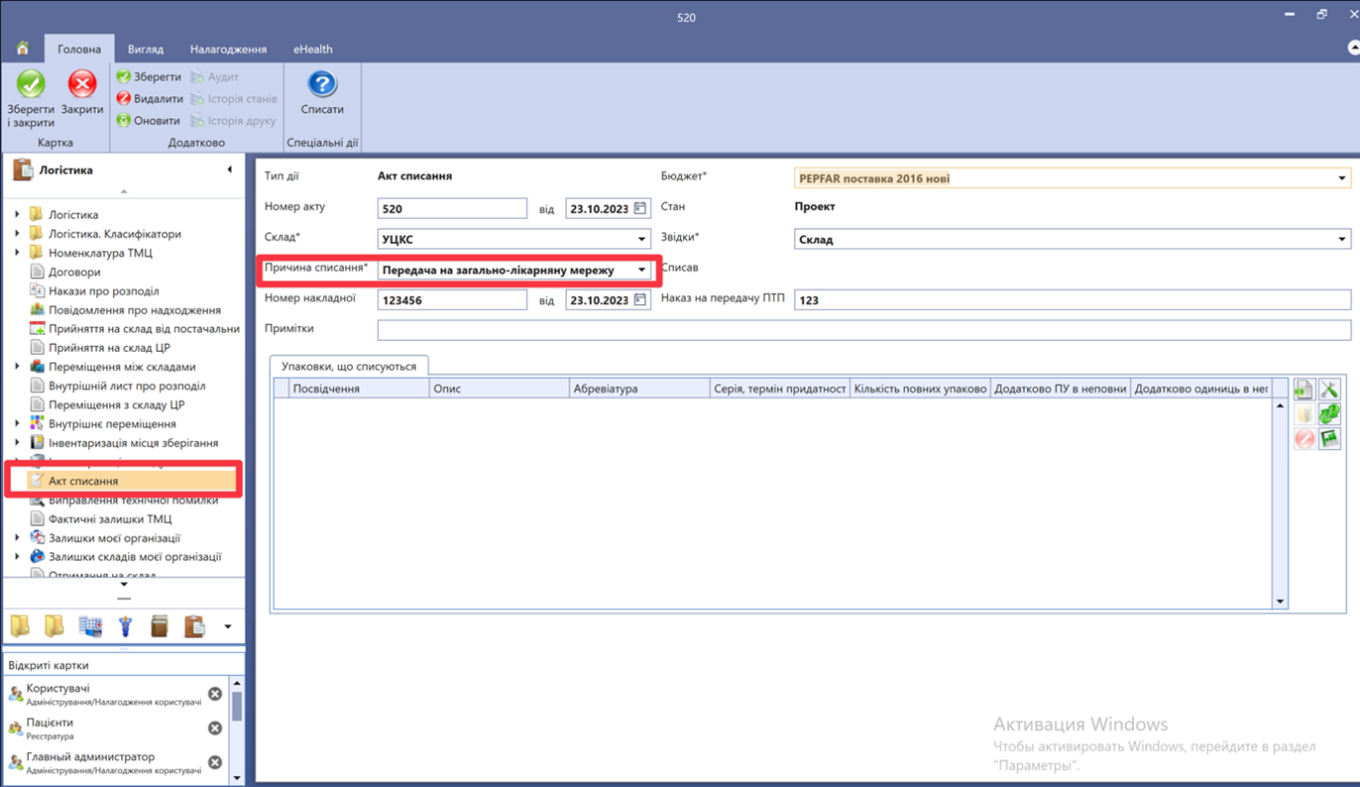Close the Пацієнти open card
Viewport: 1360px width, 787px height.
[x=215, y=728]
